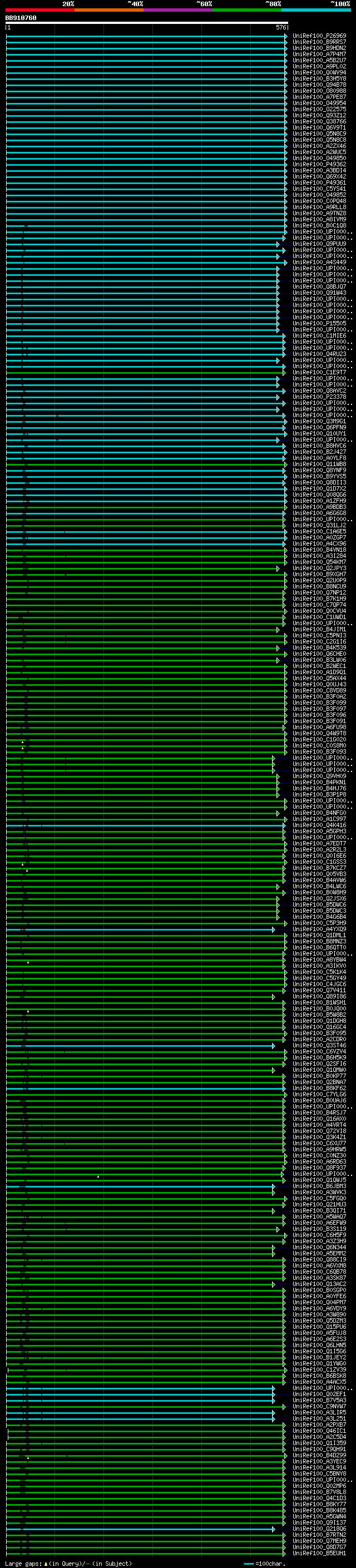Select subject label UniRef100_O49954
Viewport: 356px width, 1568px height.
coord(319,103)
